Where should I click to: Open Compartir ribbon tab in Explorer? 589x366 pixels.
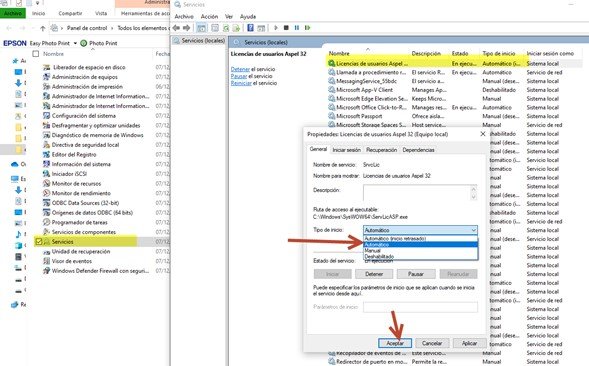coord(70,13)
